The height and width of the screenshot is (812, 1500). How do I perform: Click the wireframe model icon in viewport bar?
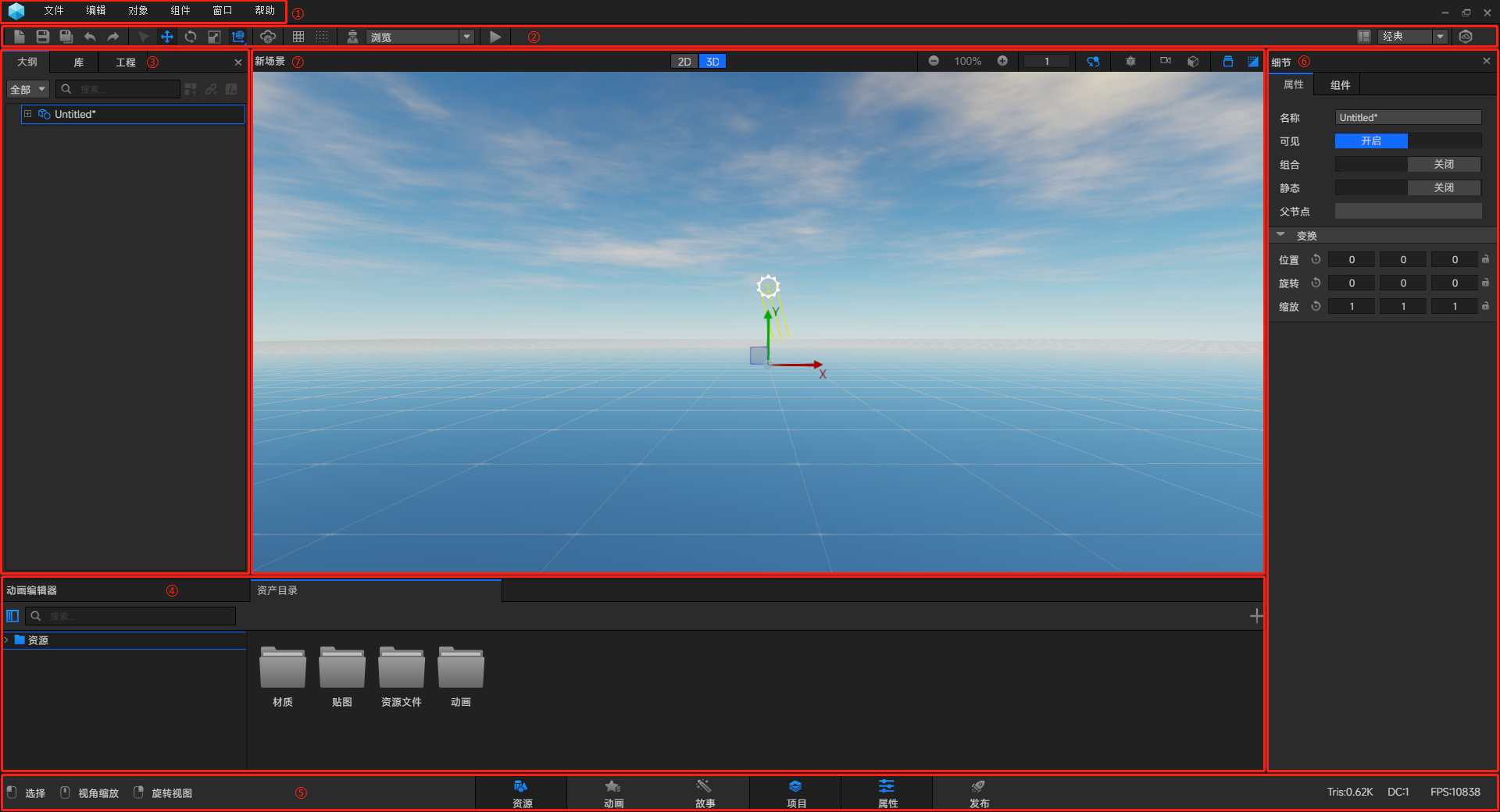pos(1130,61)
